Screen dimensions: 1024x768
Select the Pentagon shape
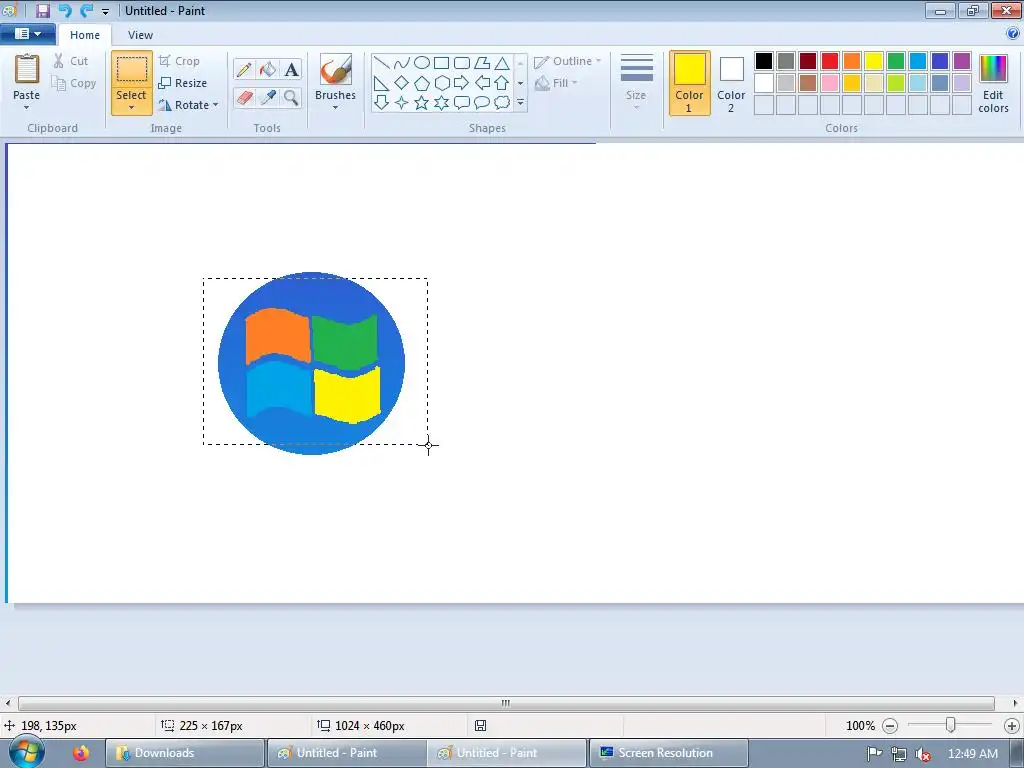click(x=422, y=83)
